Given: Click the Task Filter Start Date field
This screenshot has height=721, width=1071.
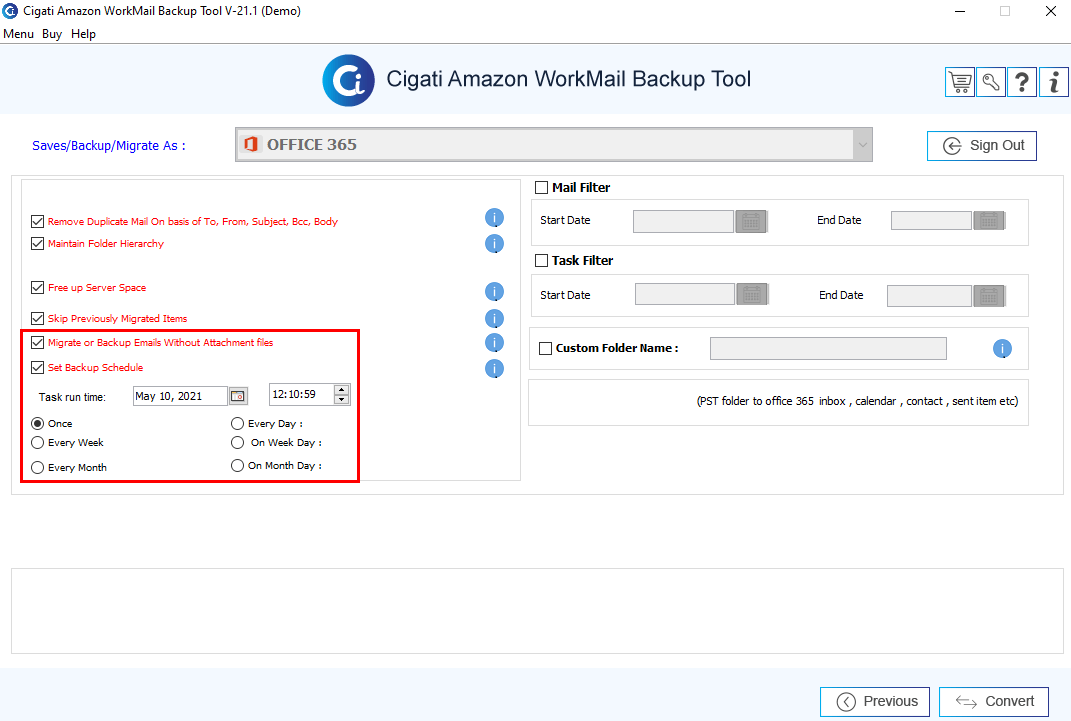Looking at the screenshot, I should point(685,294).
